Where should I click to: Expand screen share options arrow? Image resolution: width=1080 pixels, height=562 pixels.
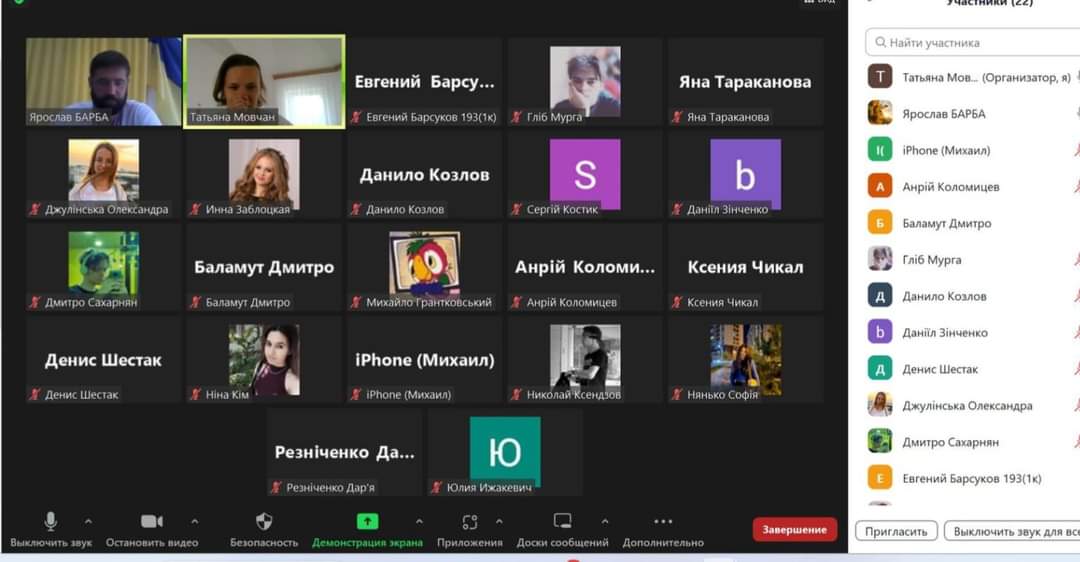[x=419, y=521]
